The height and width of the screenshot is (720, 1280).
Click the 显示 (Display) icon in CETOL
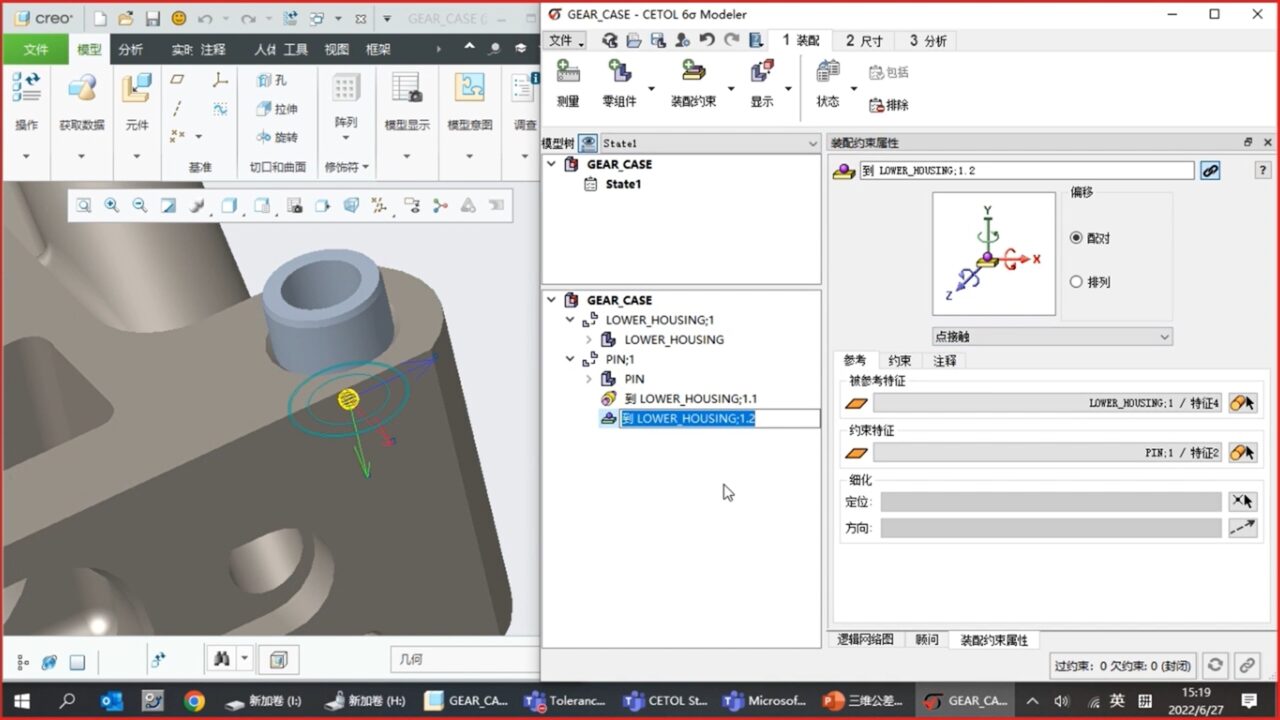pos(762,72)
